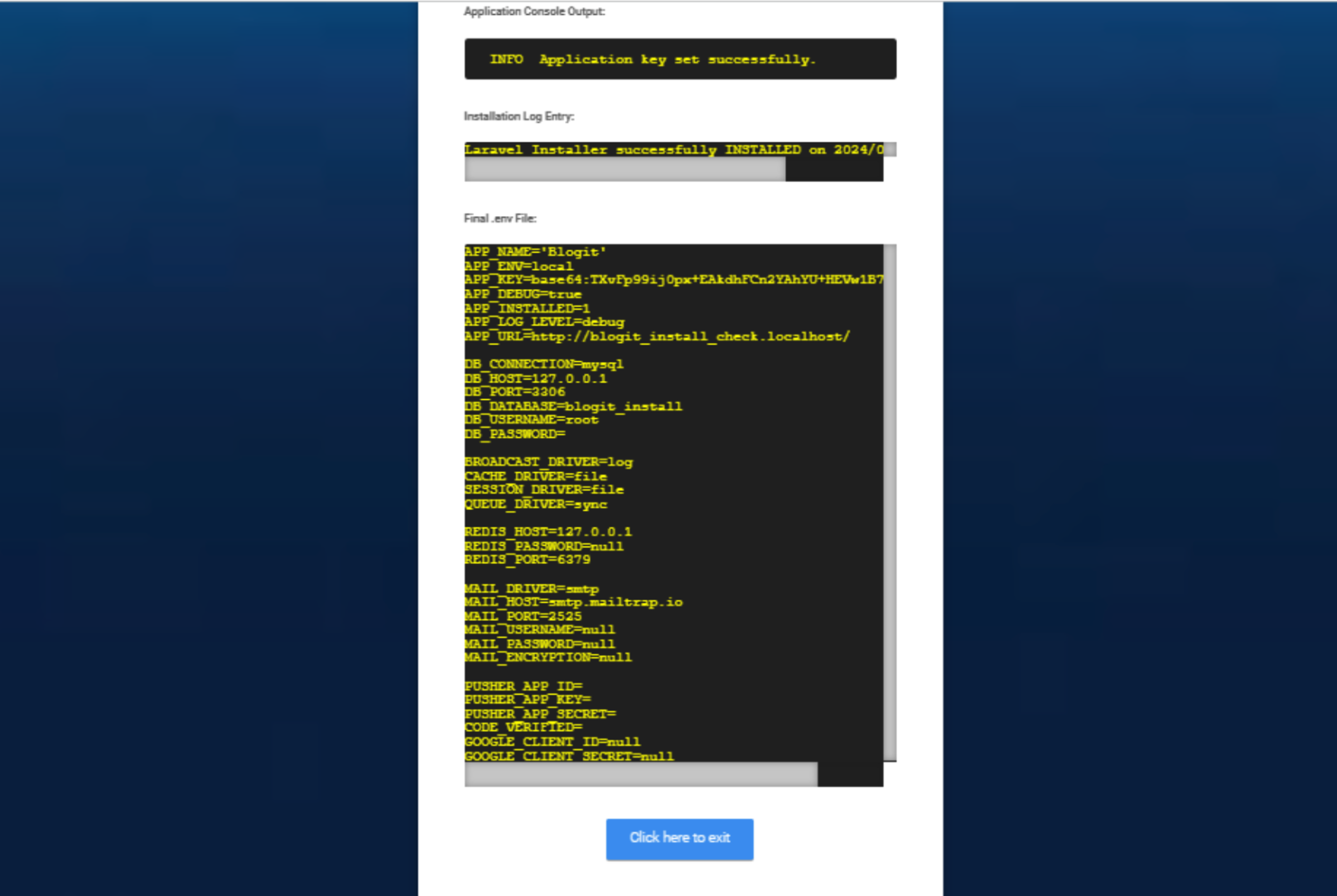1337x896 pixels.
Task: Click the 'Click here to exit' button
Action: click(679, 839)
